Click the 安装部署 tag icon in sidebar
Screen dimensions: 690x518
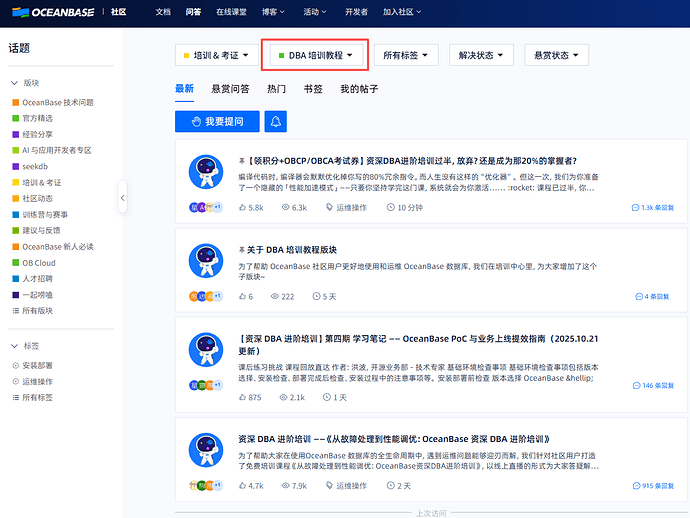pyautogui.click(x=14, y=364)
